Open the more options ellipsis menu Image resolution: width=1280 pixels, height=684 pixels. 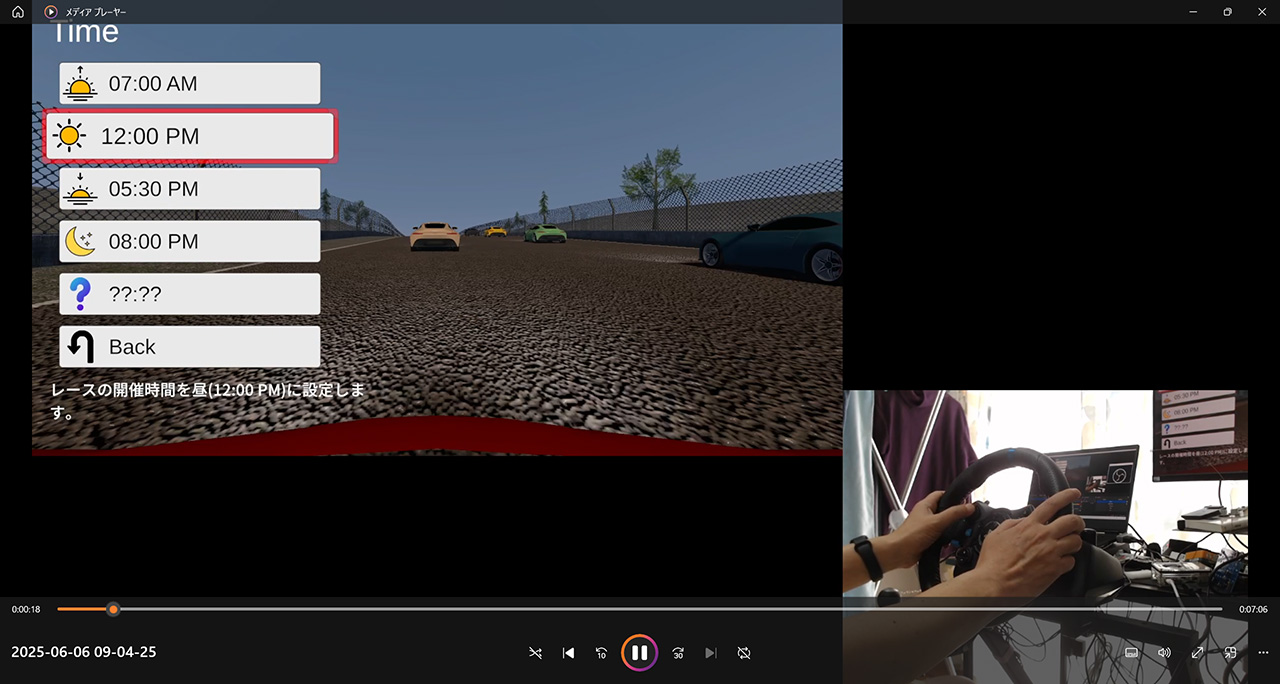1263,653
